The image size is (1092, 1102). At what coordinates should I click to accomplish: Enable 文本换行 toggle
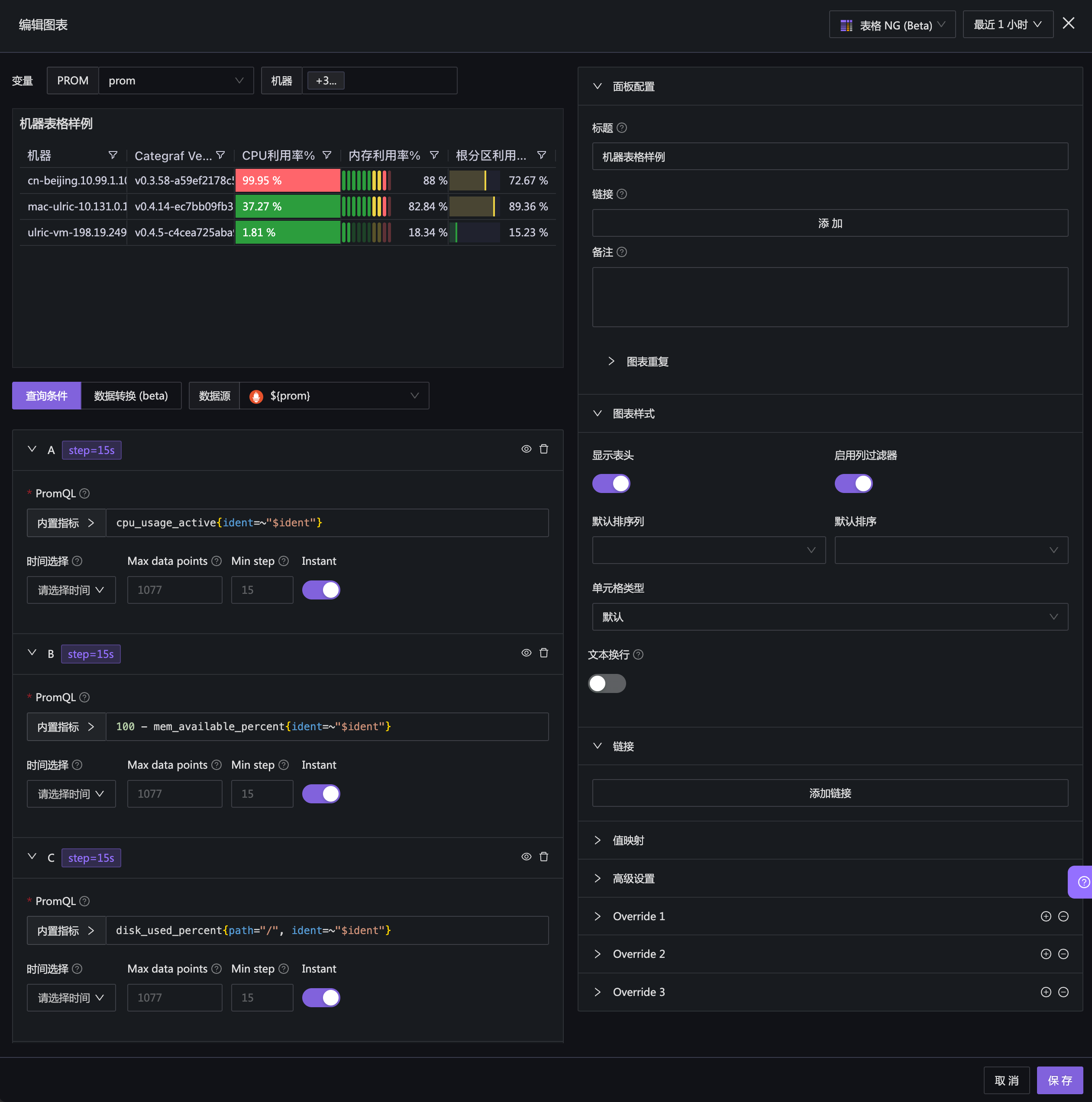point(607,683)
